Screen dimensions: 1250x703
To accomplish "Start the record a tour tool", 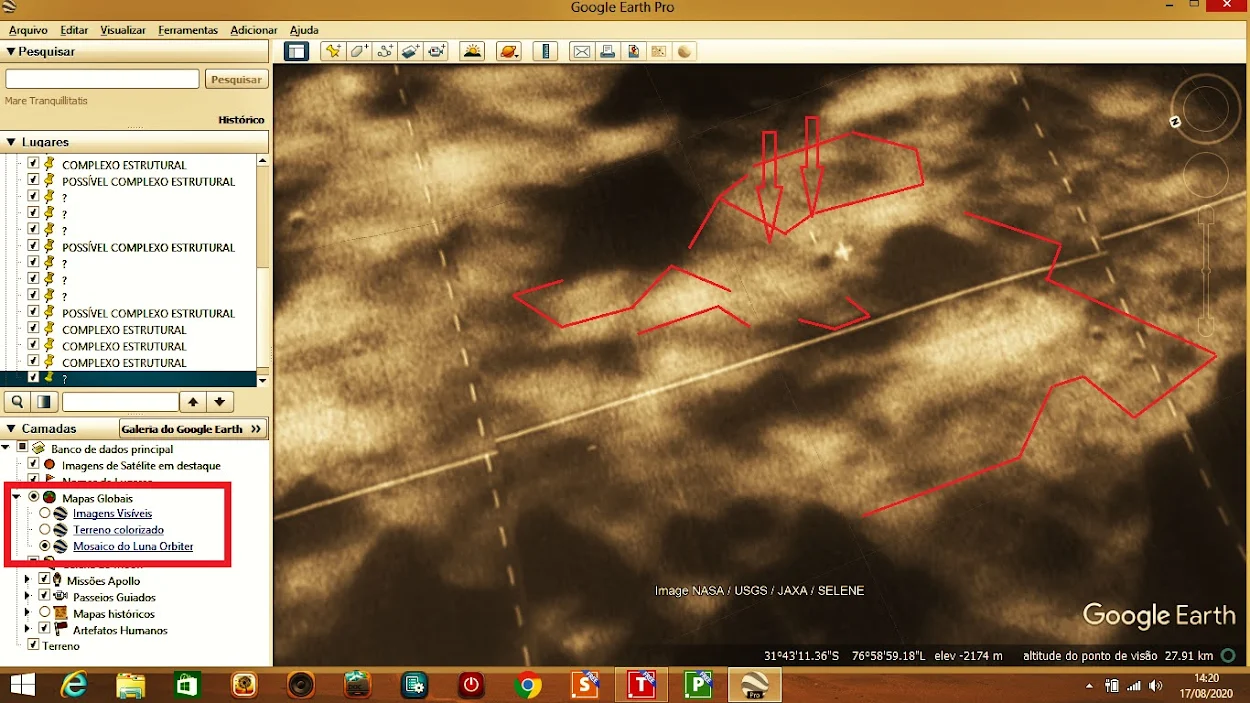I will point(437,51).
